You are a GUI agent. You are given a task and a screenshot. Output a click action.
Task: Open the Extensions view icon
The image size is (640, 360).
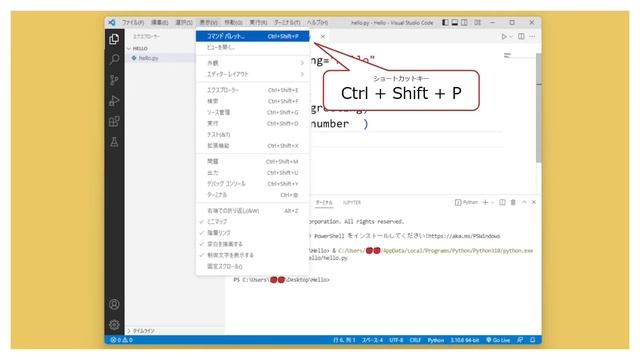pyautogui.click(x=114, y=121)
